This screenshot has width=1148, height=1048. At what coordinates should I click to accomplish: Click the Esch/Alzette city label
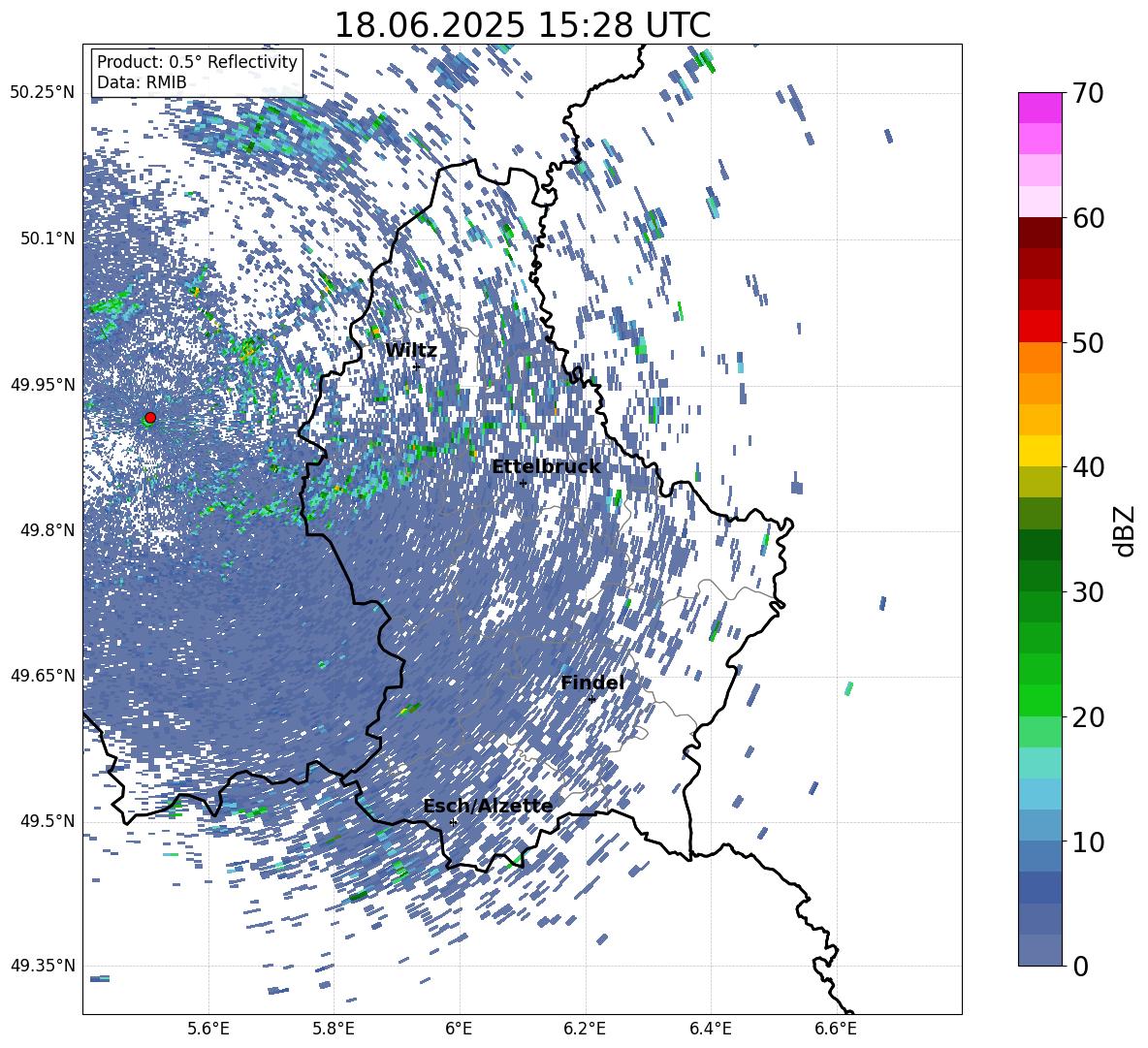(x=488, y=807)
